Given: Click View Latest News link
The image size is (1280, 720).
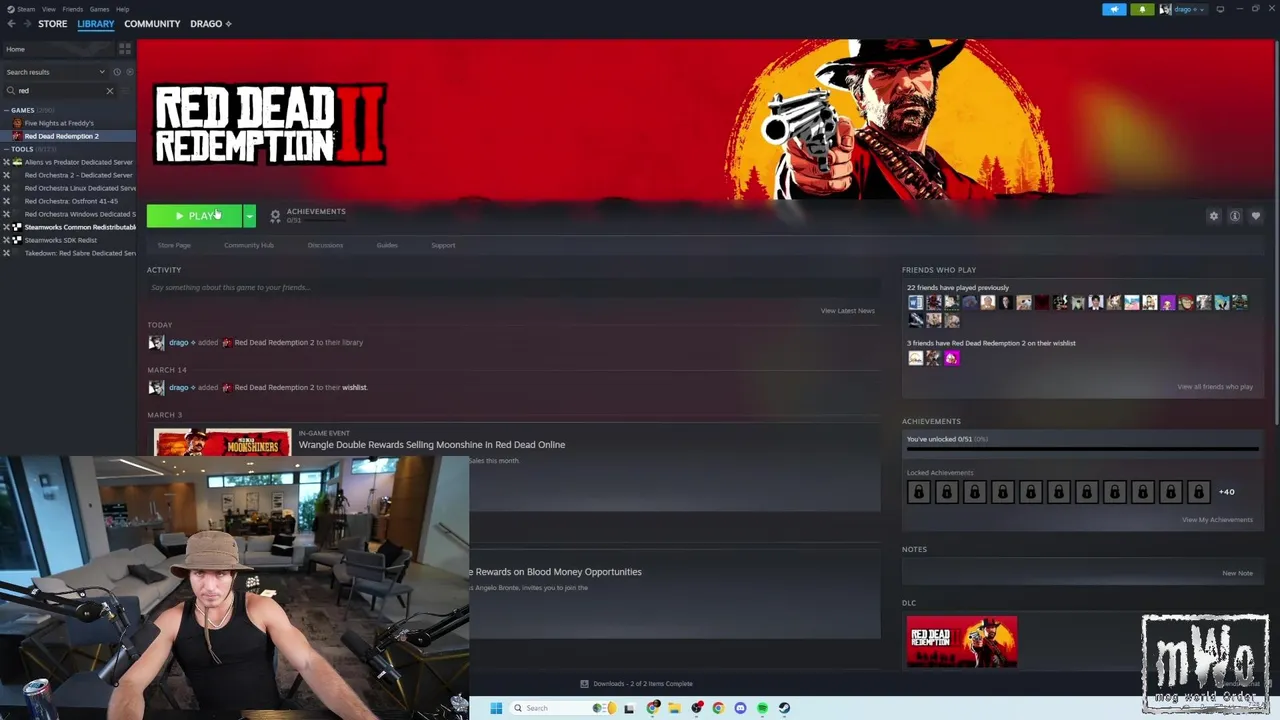Looking at the screenshot, I should click(847, 311).
